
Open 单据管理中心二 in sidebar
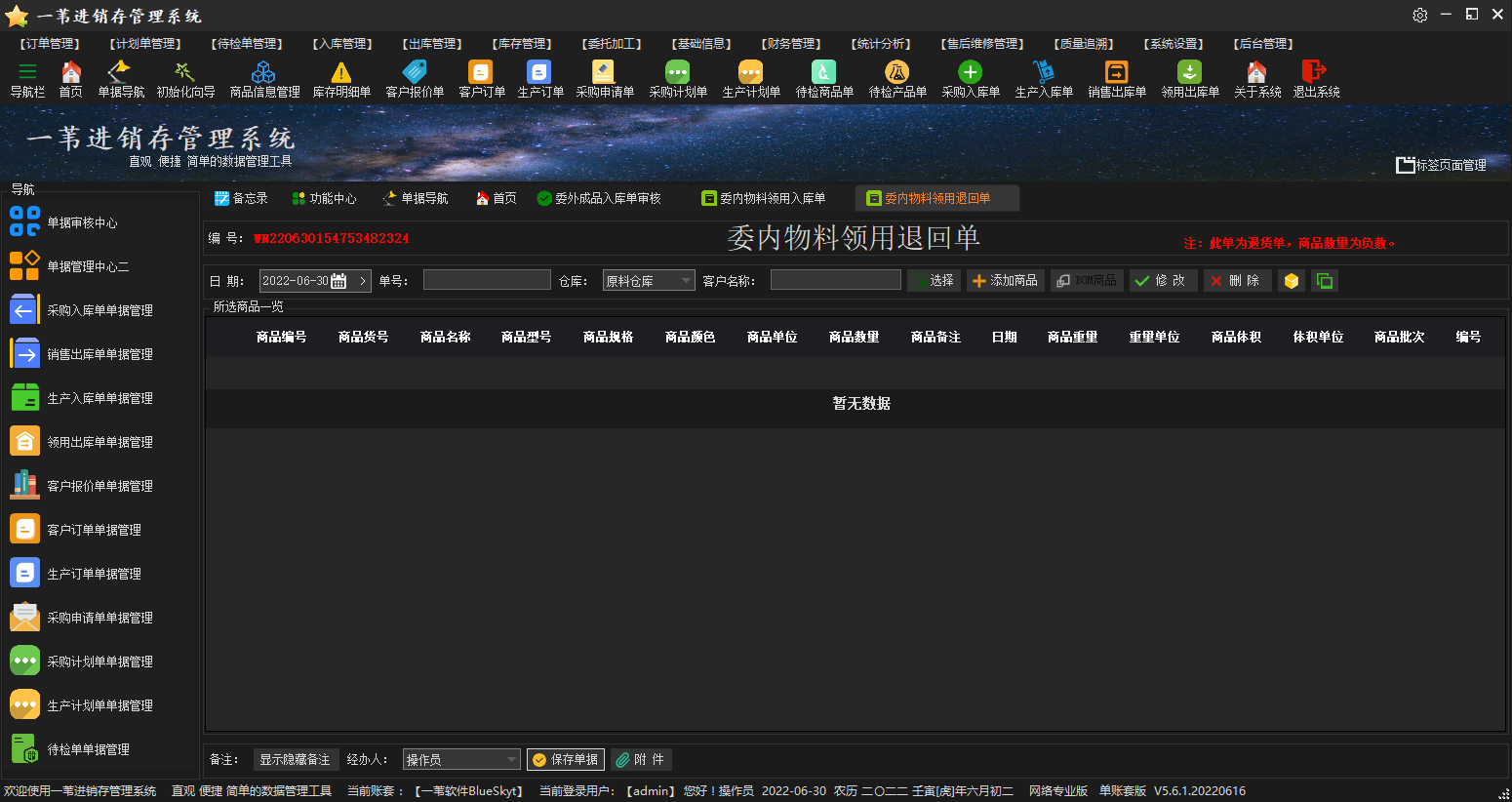click(68, 266)
